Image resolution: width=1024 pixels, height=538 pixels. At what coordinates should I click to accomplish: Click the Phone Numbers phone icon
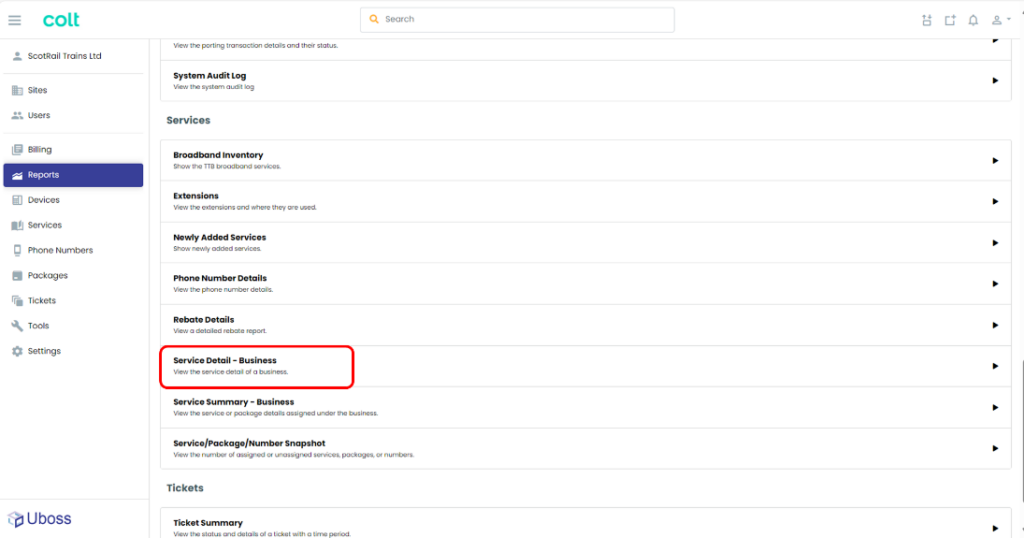pos(17,250)
